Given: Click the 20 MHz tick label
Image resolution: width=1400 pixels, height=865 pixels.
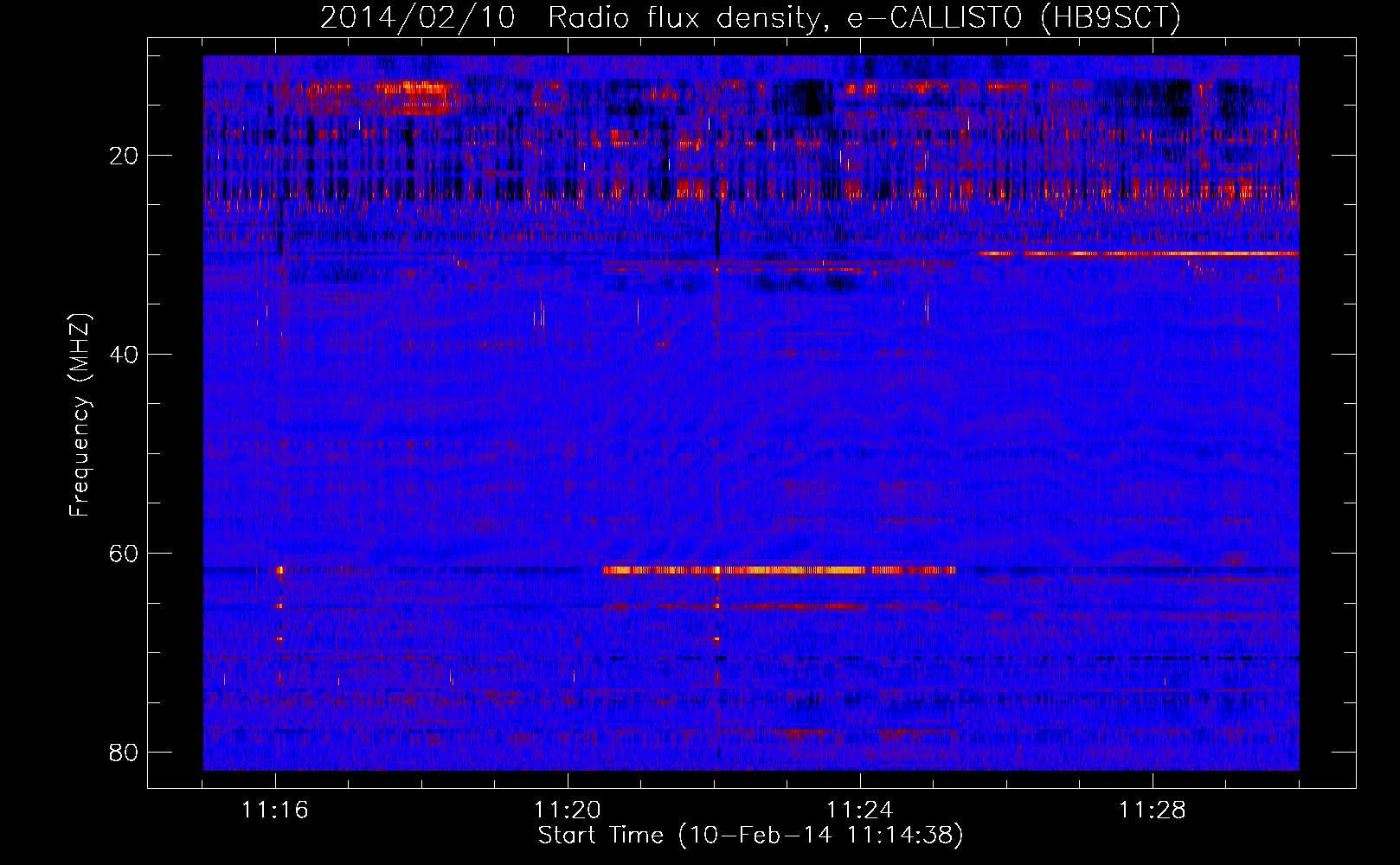Looking at the screenshot, I should [x=124, y=156].
